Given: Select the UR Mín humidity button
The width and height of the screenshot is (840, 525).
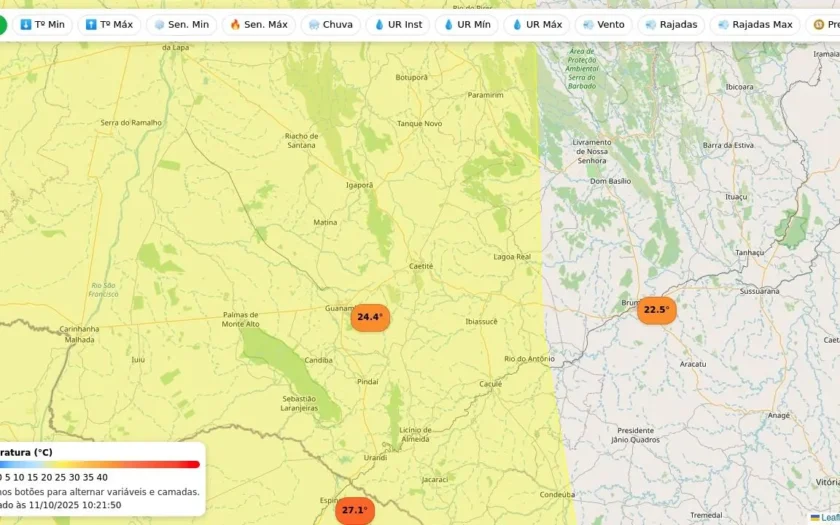Looking at the screenshot, I should (x=467, y=25).
